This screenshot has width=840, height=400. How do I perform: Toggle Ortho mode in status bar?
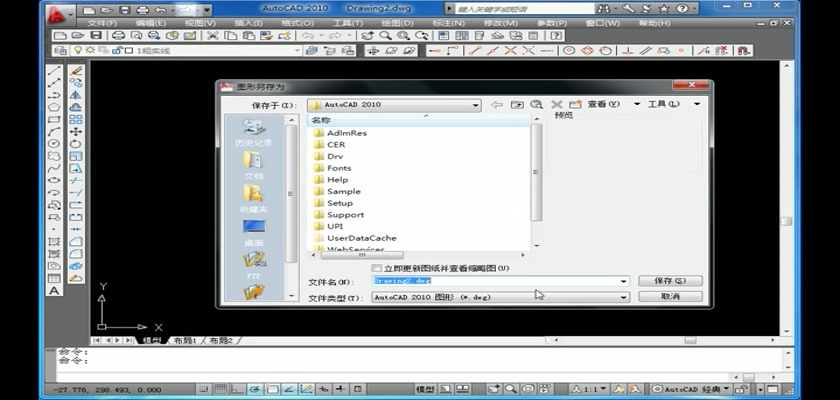tap(237, 389)
